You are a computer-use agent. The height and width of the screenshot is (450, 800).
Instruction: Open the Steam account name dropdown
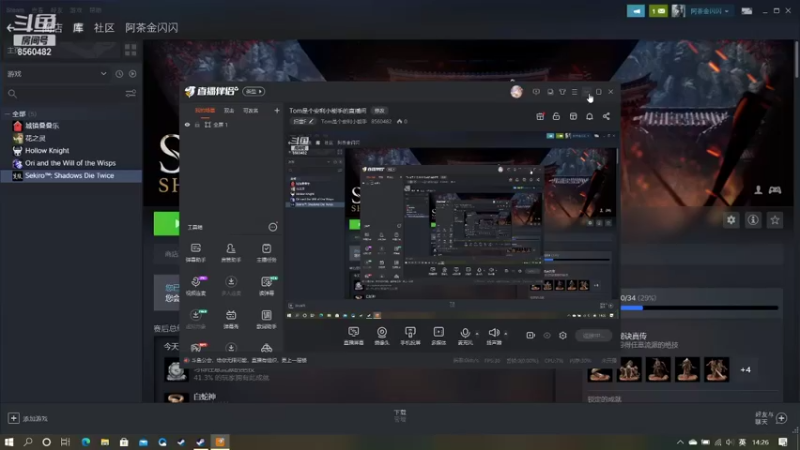709,11
